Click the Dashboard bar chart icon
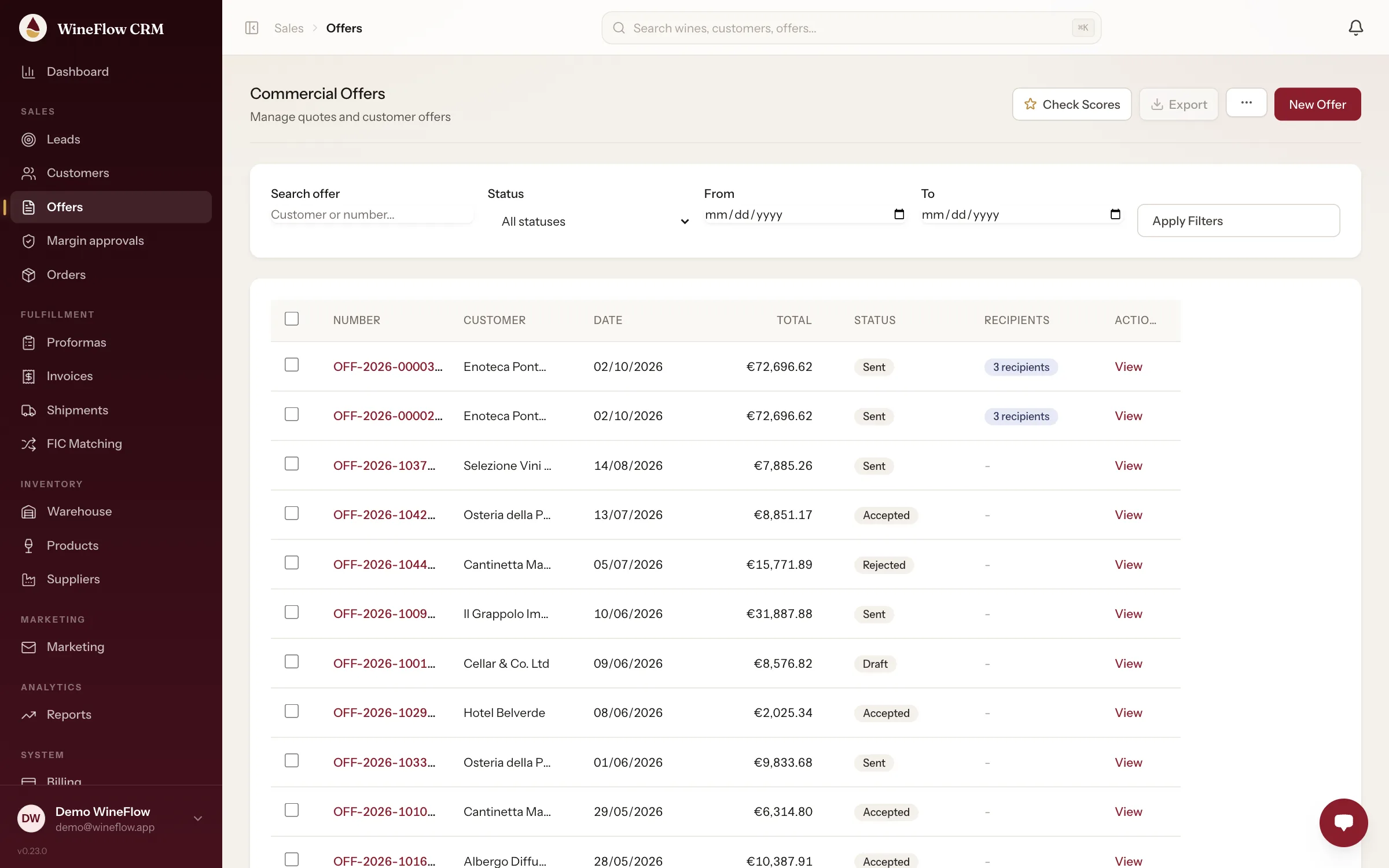Viewport: 1389px width, 868px height. tap(28, 72)
